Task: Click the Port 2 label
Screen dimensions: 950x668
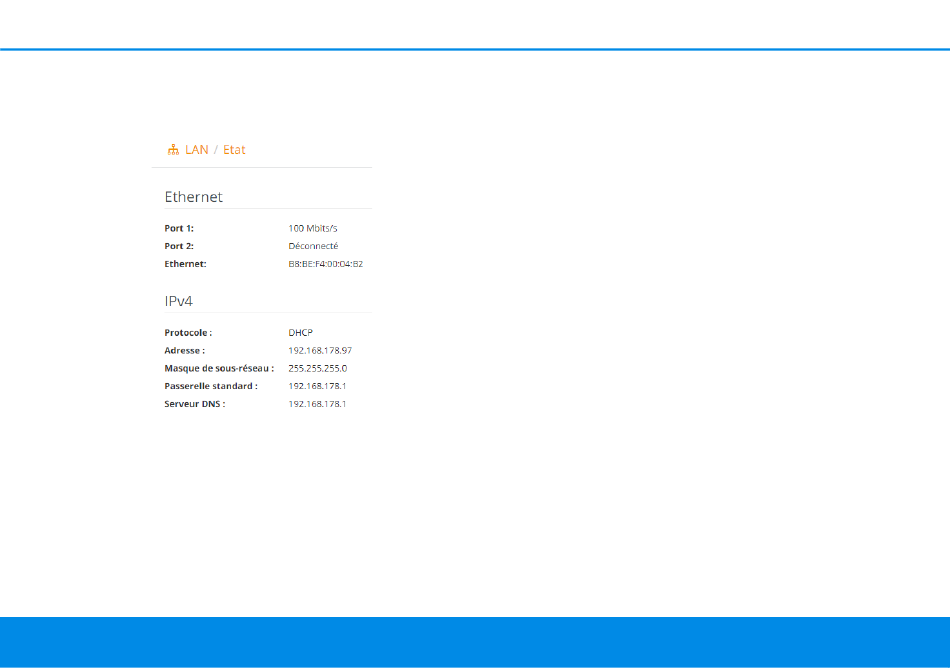Action: [179, 246]
